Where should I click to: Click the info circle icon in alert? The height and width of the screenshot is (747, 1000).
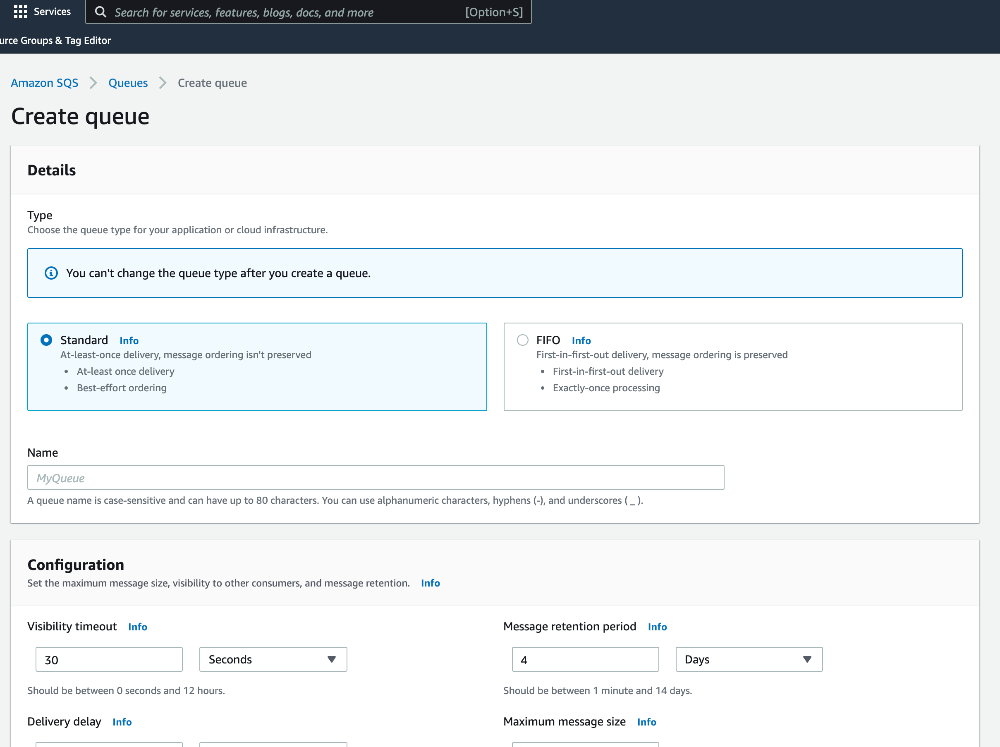52,273
